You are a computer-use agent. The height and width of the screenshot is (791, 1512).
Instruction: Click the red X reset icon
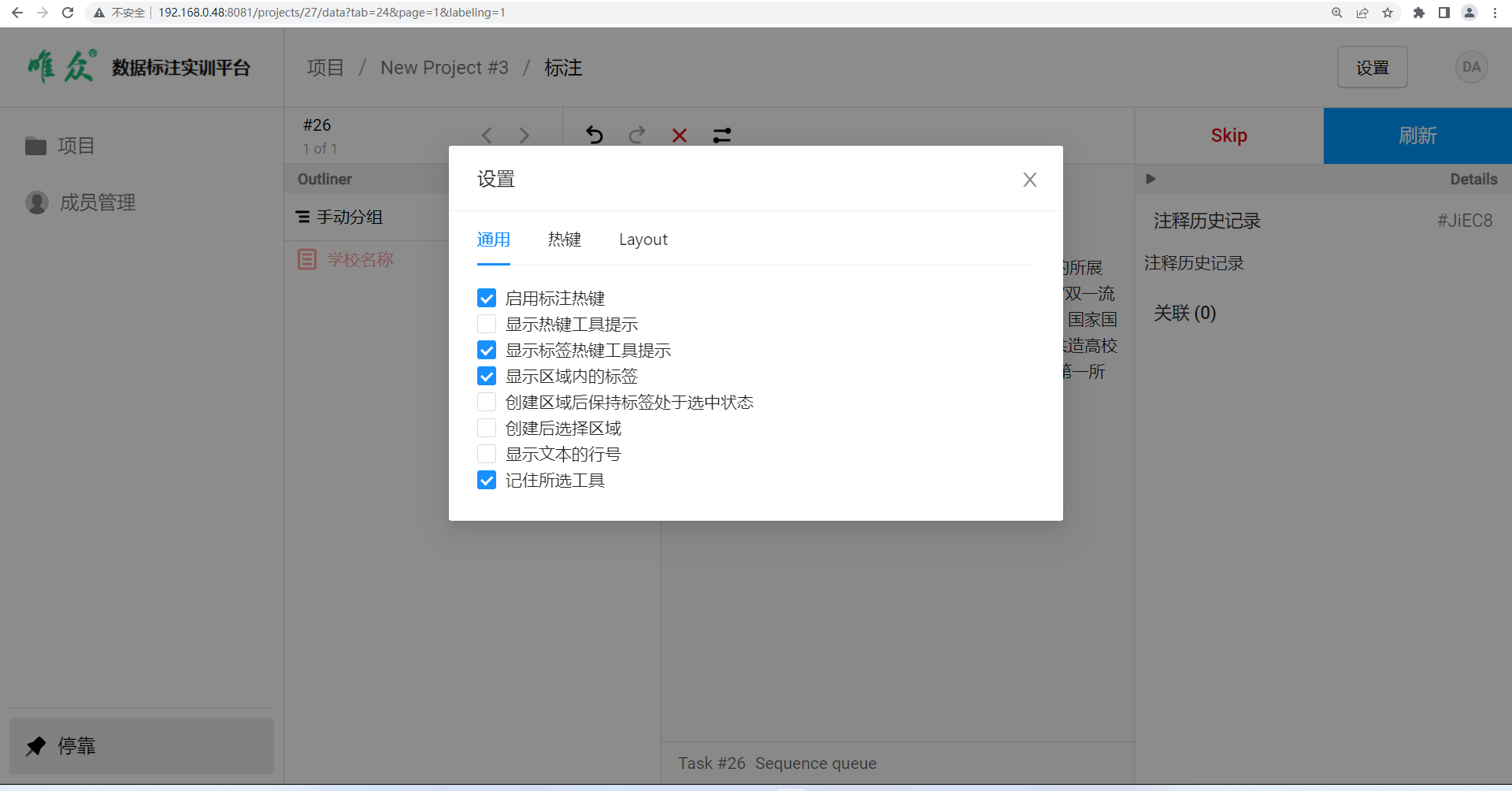click(x=680, y=136)
